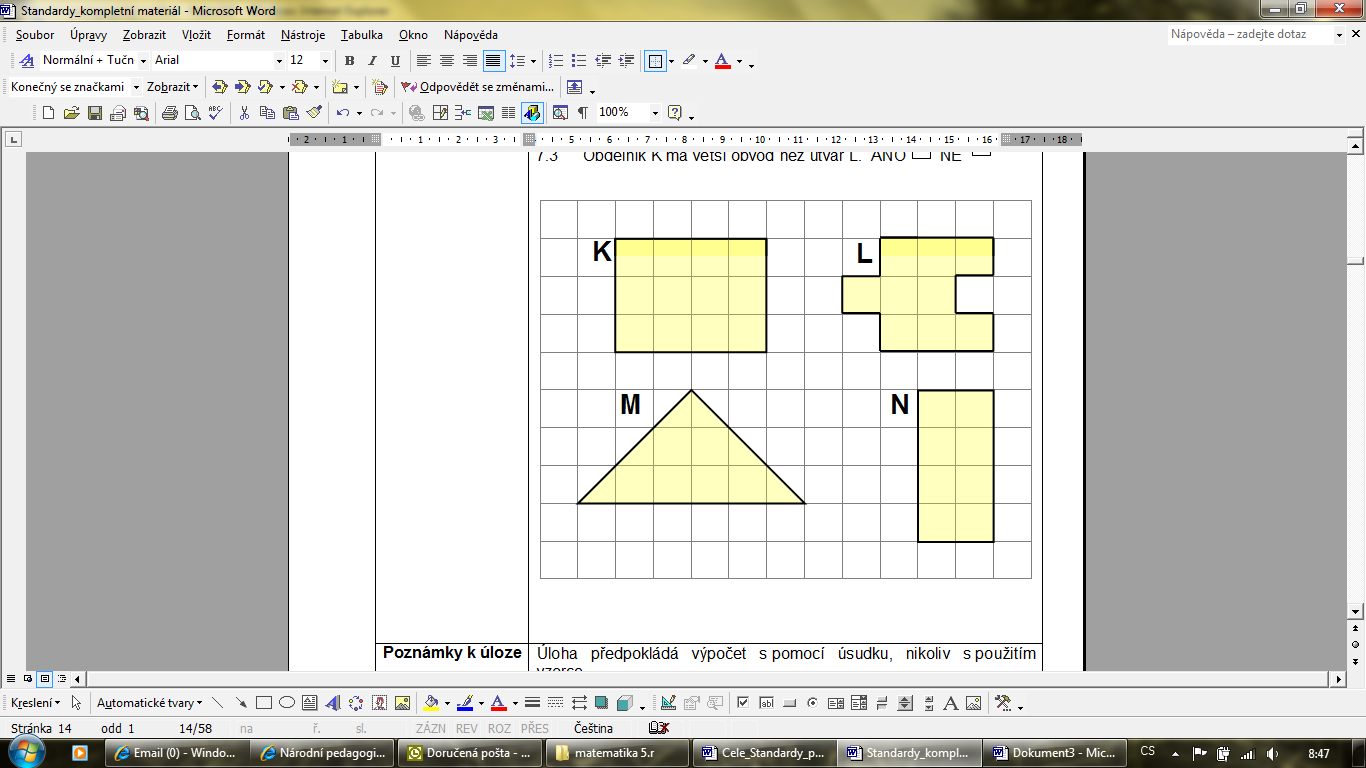Open the Windows Start menu
Viewport: 1366px width, 768px height.
coord(27,752)
